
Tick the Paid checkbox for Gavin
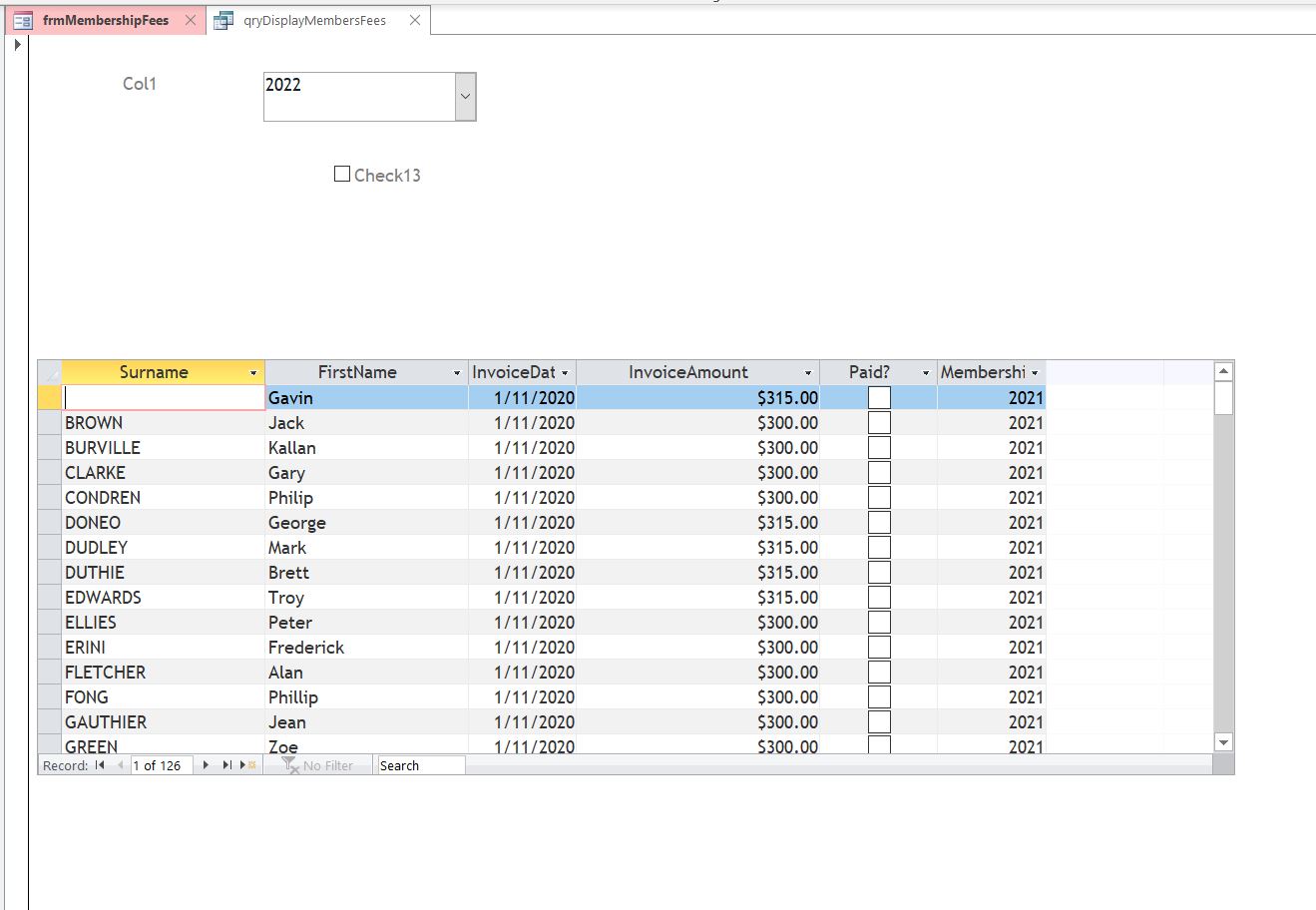pos(879,398)
